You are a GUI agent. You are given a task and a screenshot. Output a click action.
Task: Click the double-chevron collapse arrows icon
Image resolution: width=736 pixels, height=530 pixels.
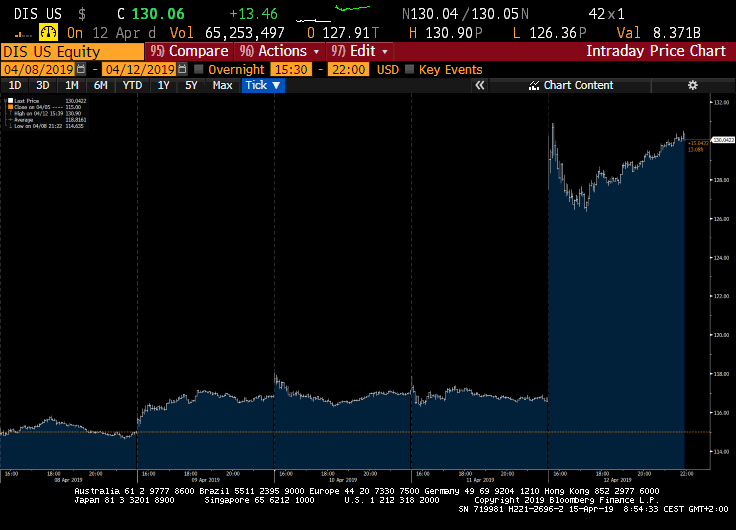point(479,85)
